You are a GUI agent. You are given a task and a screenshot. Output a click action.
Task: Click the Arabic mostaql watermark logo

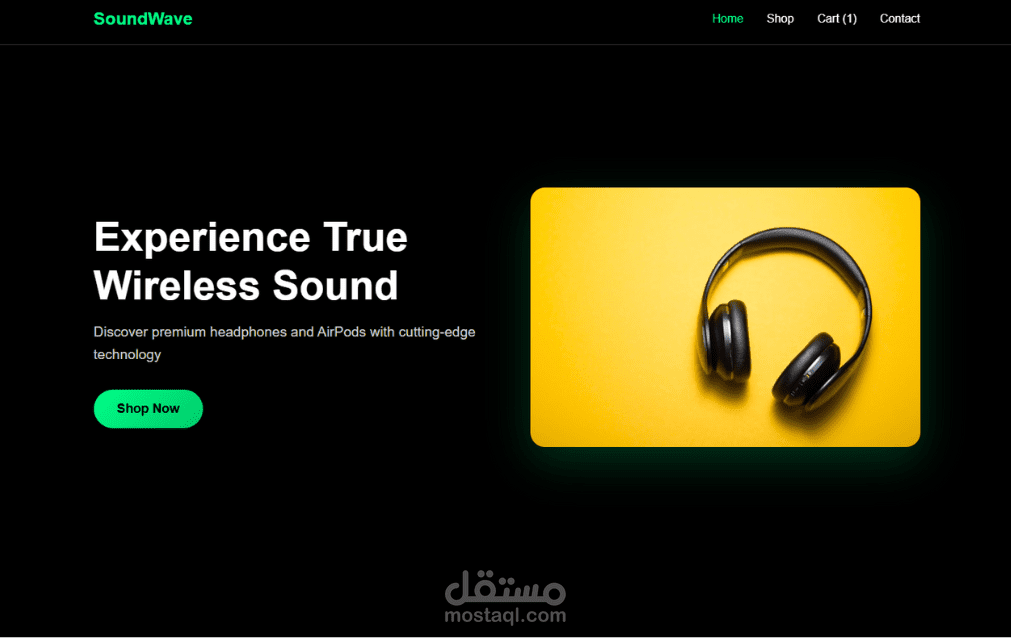tap(505, 587)
